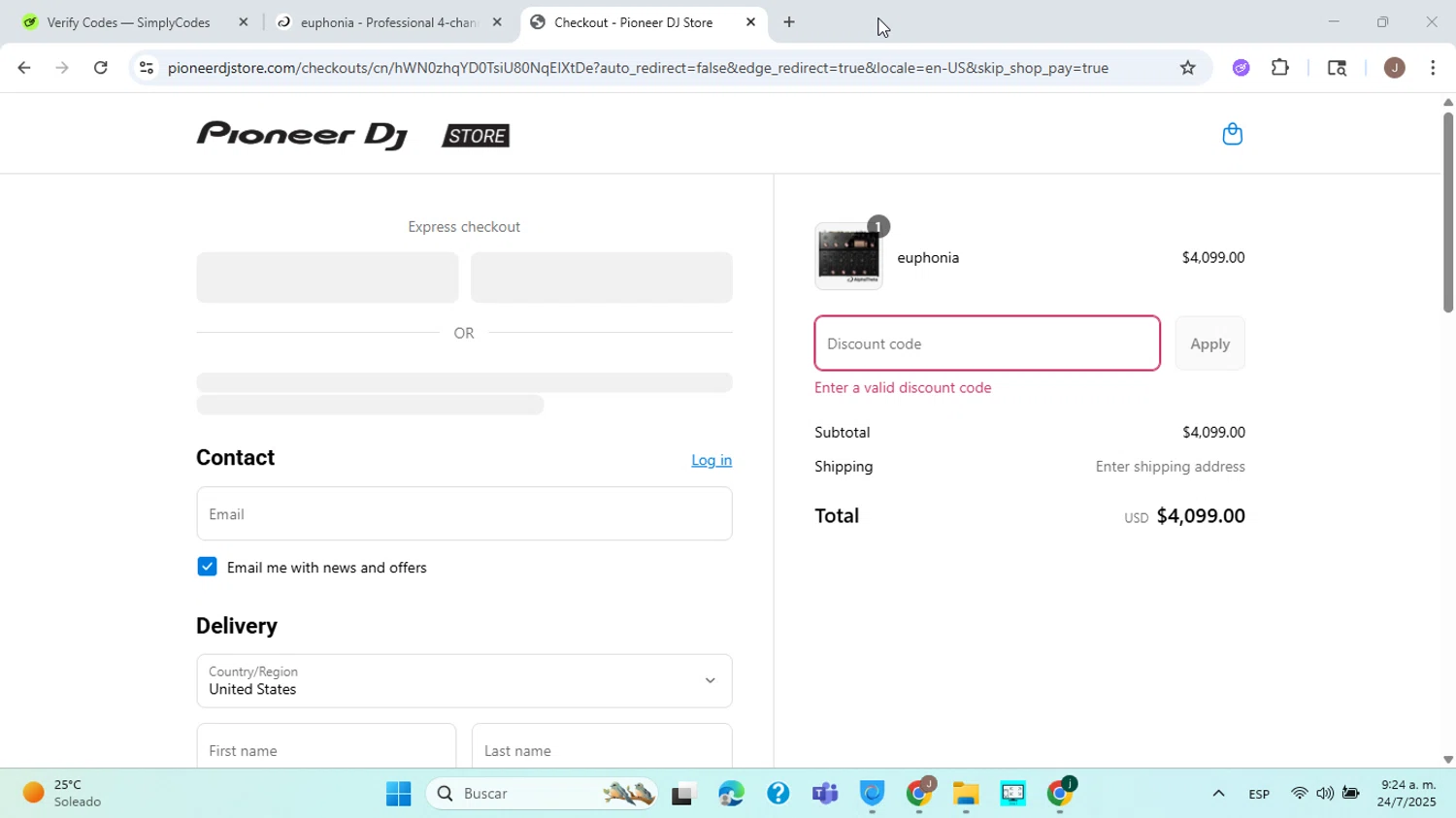Open the Windows Start menu
Screen dimensions: 1456x818
(x=398, y=794)
